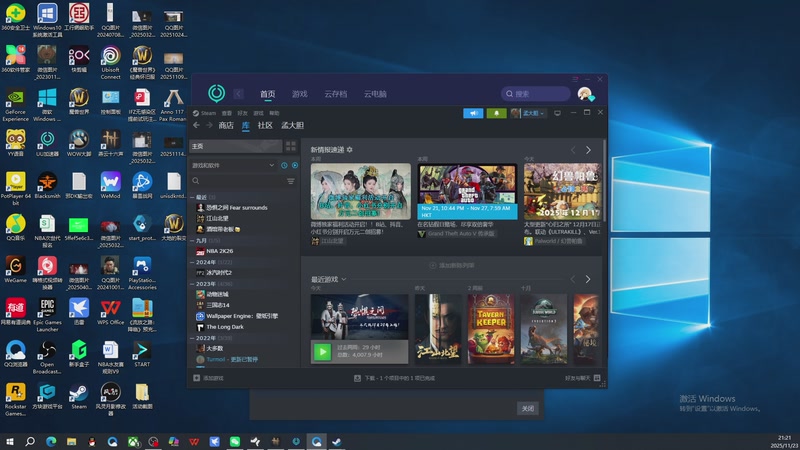800x450 pixels.
Task: Open downloads icon in Steam bottom bar
Action: (357, 378)
